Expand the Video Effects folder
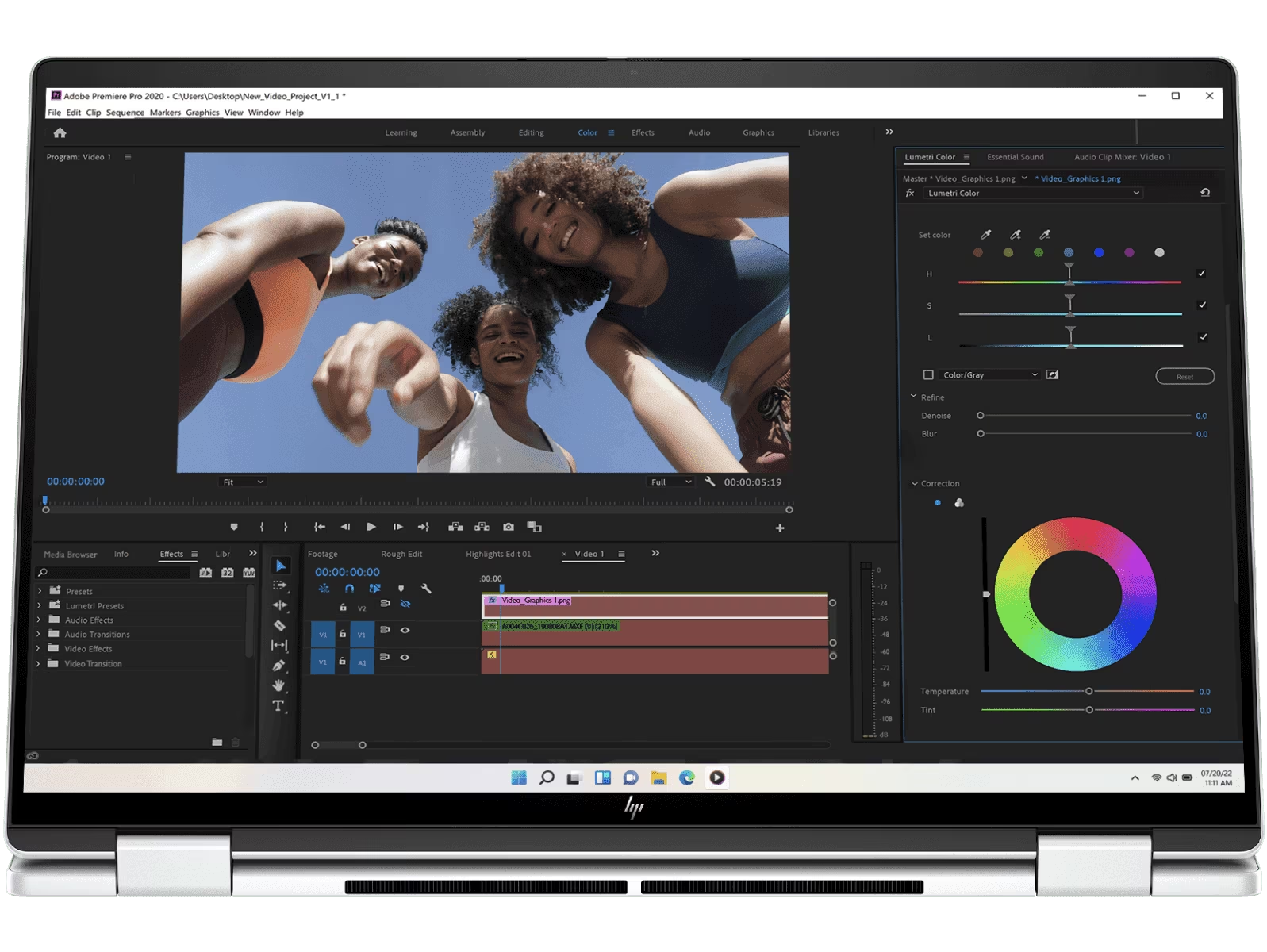1267x952 pixels. click(x=38, y=648)
